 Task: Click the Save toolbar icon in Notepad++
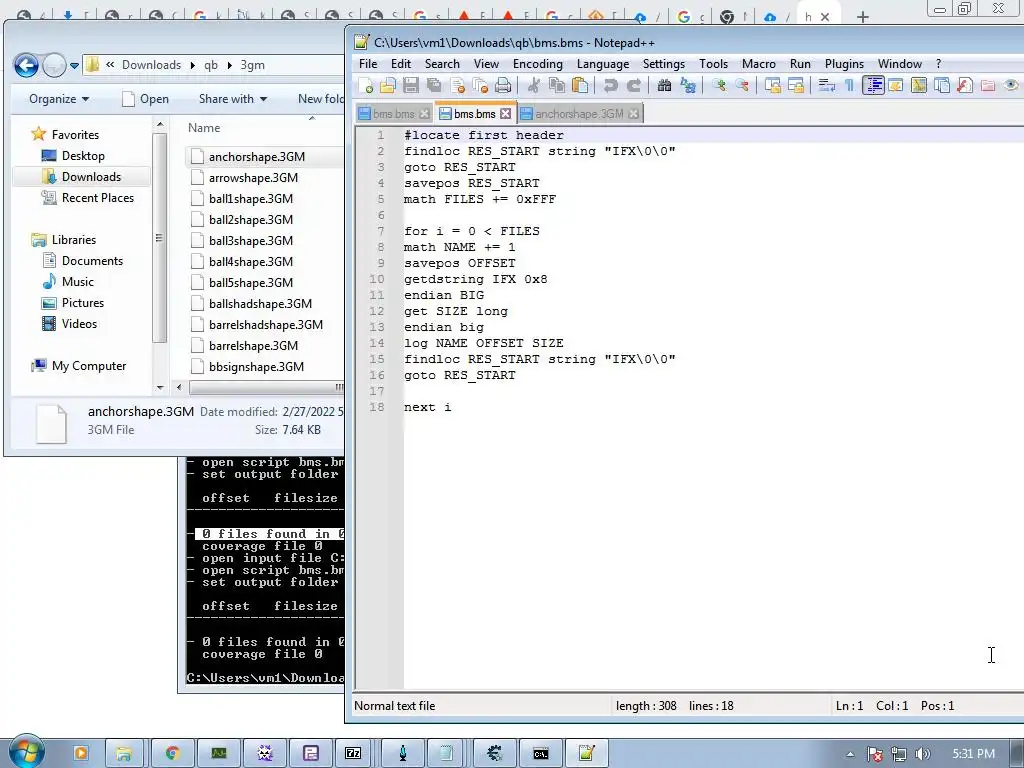[x=411, y=86]
